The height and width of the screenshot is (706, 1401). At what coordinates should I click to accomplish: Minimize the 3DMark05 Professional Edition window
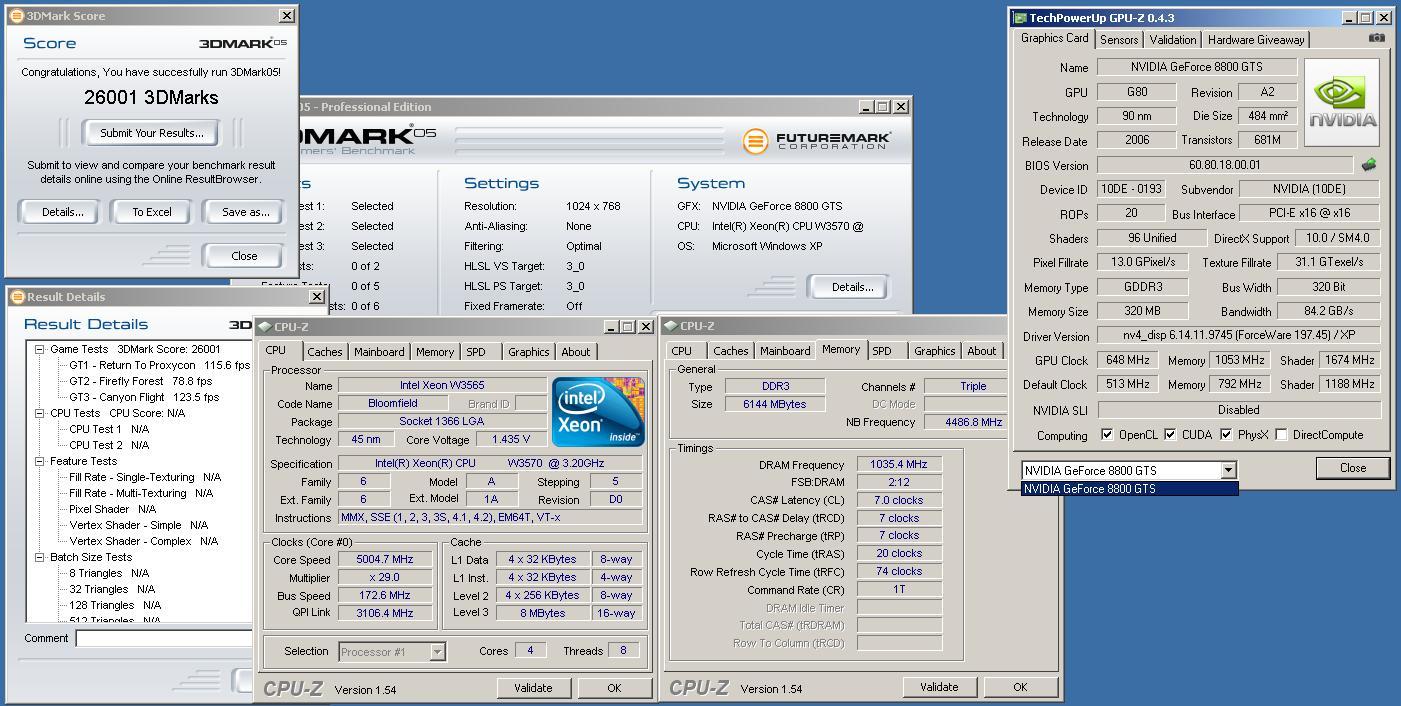(x=866, y=106)
